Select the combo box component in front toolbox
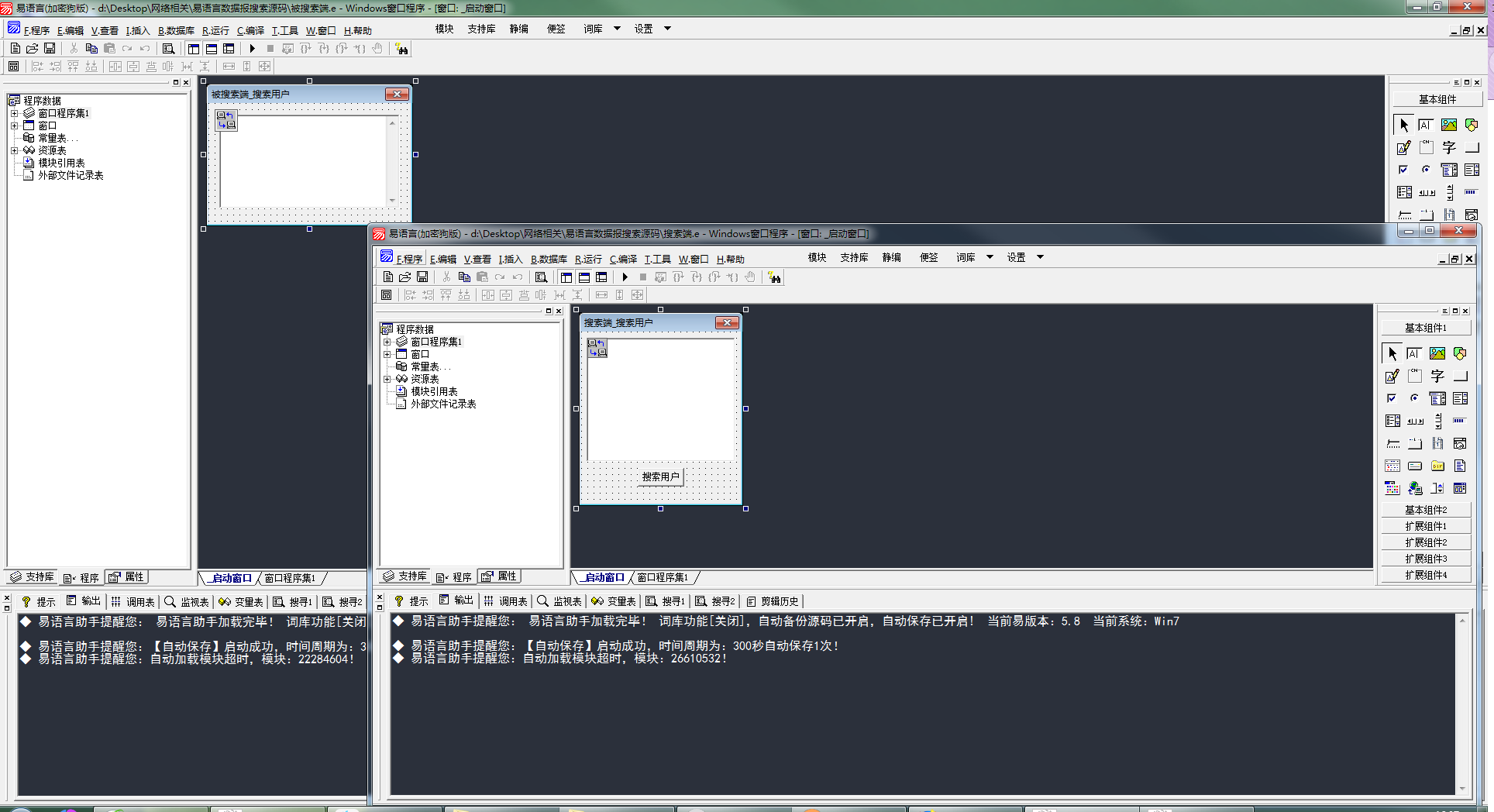This screenshot has width=1494, height=812. coord(1437,399)
